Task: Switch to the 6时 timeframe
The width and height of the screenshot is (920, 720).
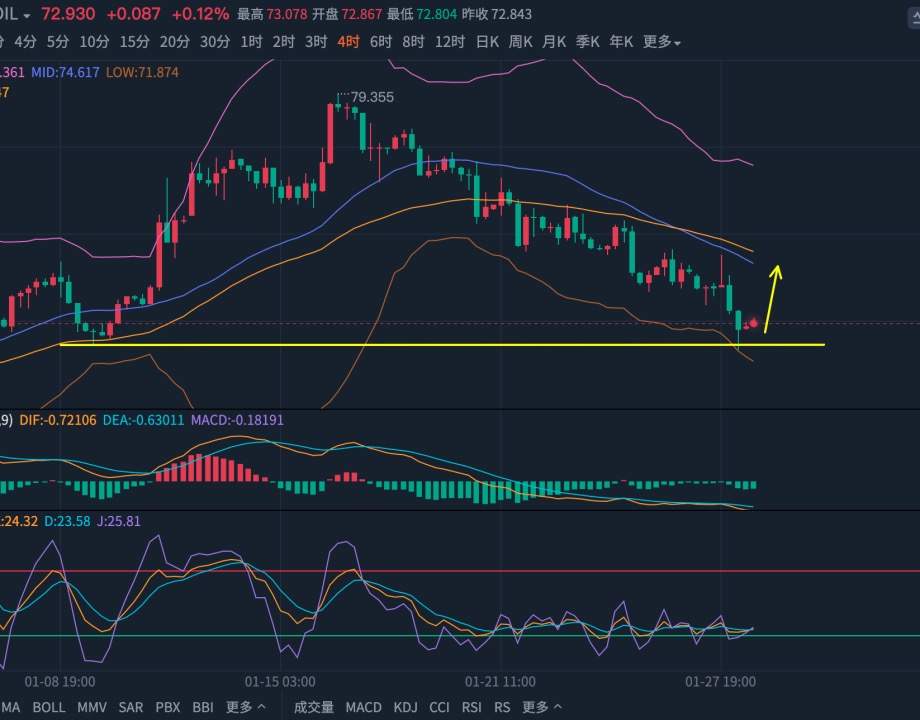Action: [x=381, y=42]
